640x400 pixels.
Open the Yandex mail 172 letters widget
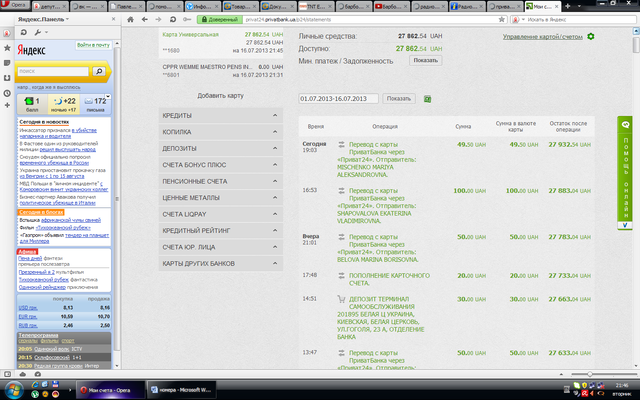(96, 104)
